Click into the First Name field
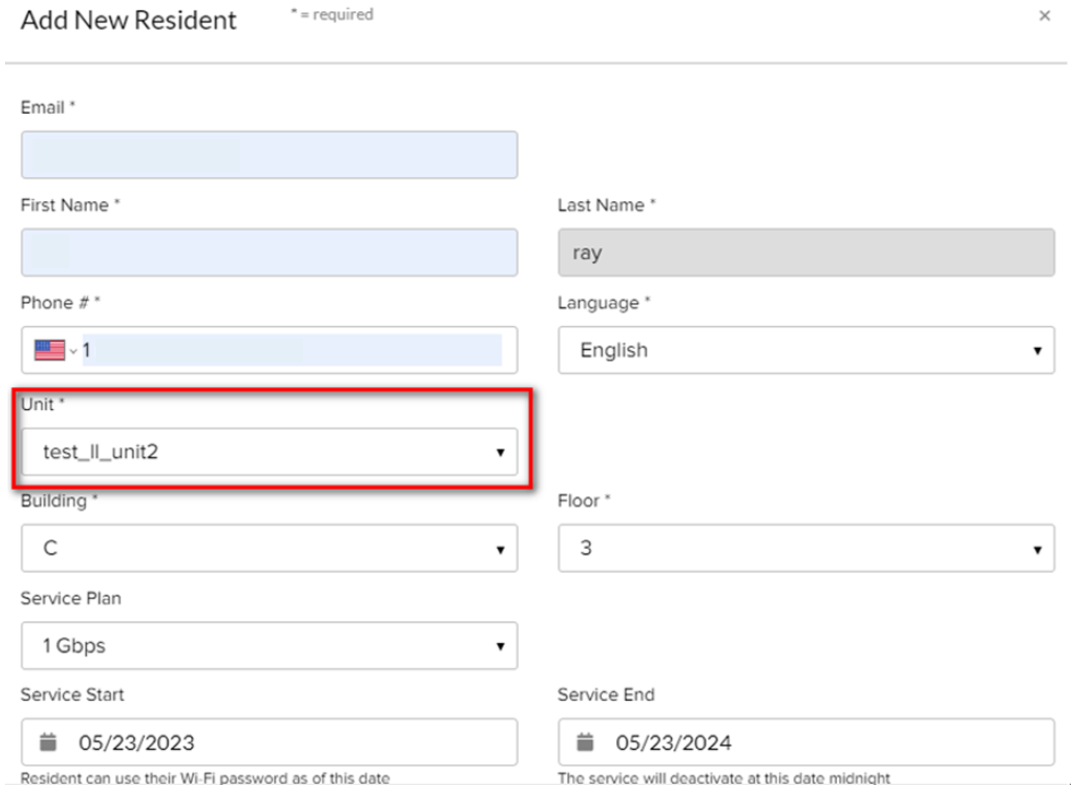This screenshot has height=793, width=1092. point(269,252)
